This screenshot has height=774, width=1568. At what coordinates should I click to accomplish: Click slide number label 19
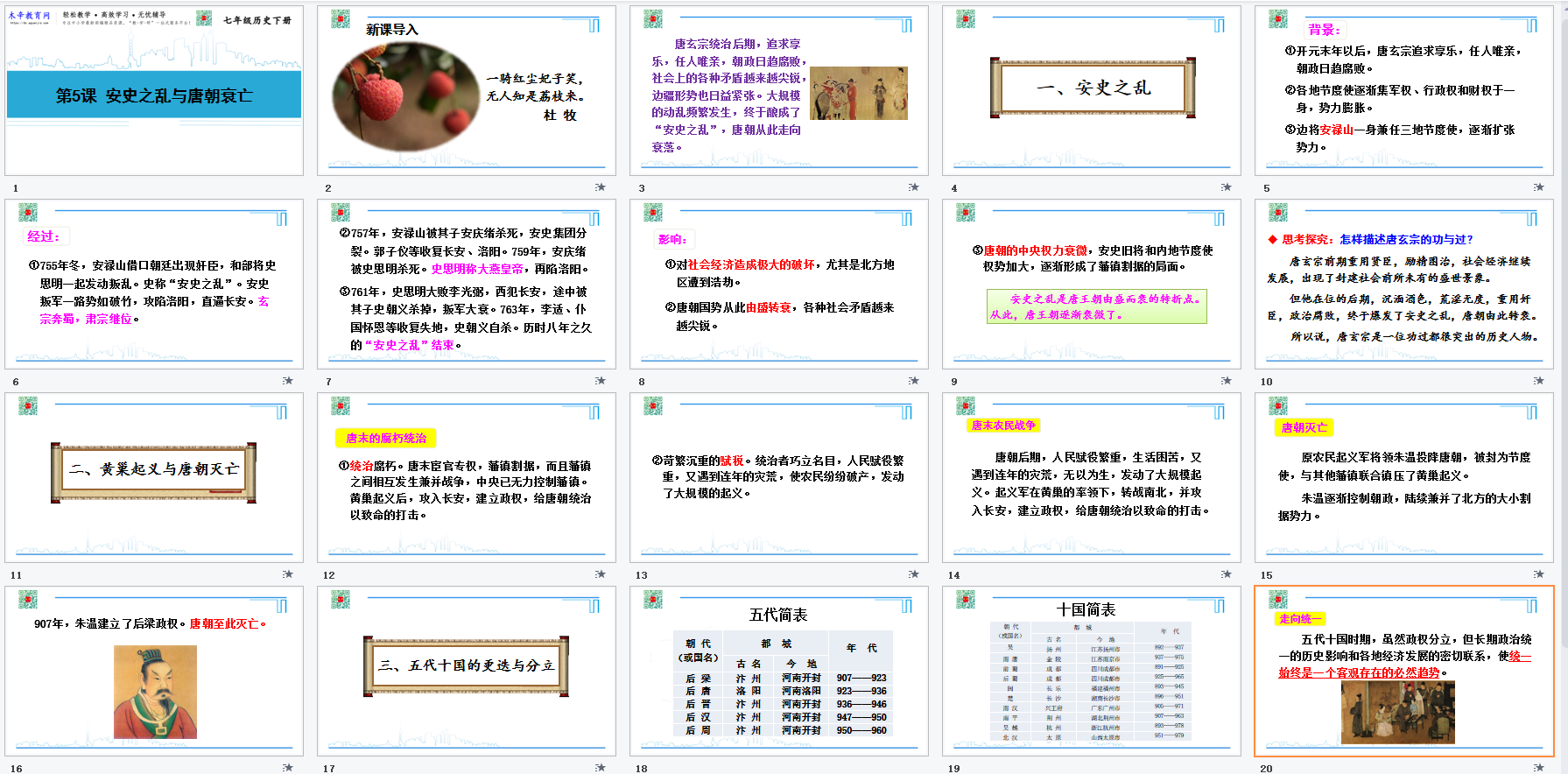[x=954, y=769]
